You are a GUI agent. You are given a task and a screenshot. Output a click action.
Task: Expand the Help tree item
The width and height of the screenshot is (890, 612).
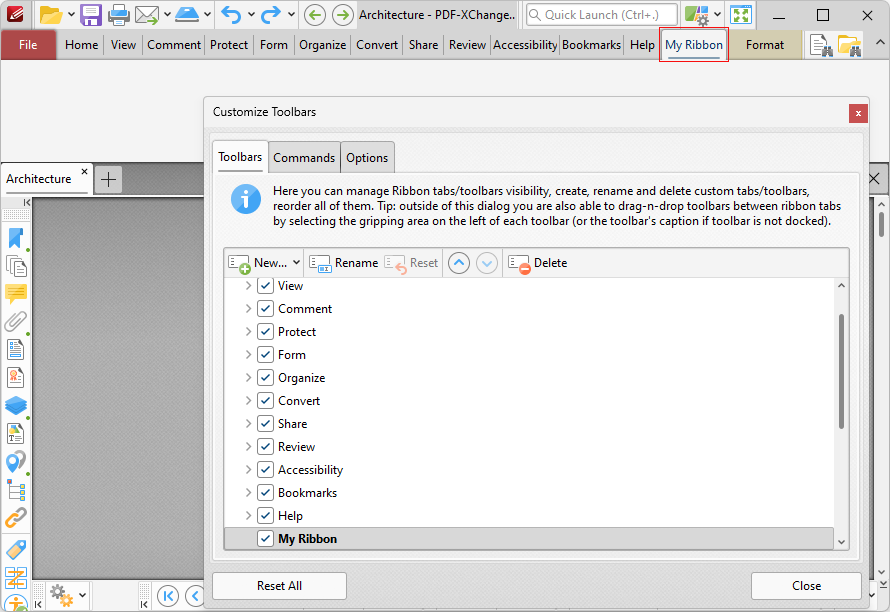pos(248,515)
